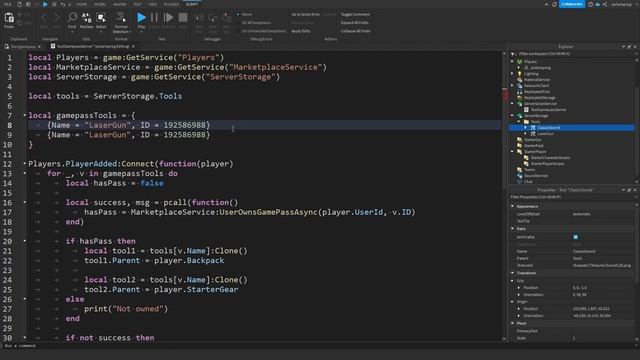This screenshot has width=640, height=360.
Task: Fold the PlayerAdded function at line 12
Action: [x=24, y=163]
